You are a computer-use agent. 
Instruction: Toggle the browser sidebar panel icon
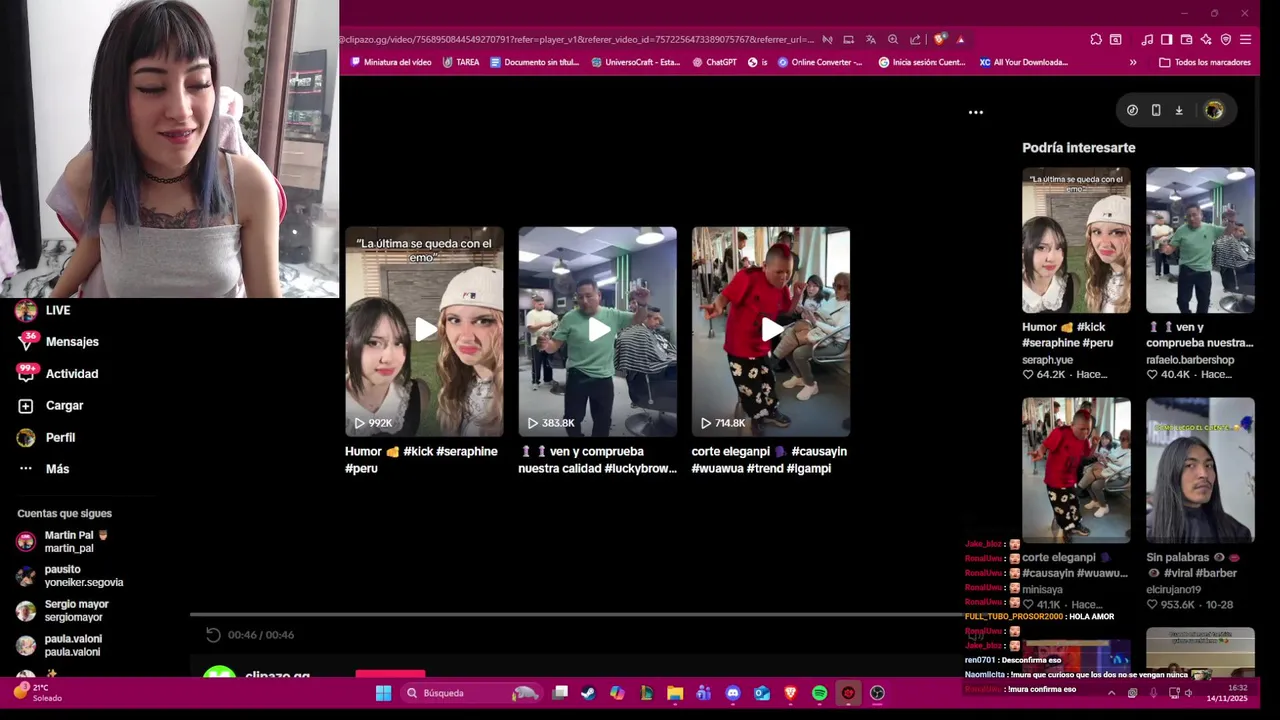[x=1167, y=40]
